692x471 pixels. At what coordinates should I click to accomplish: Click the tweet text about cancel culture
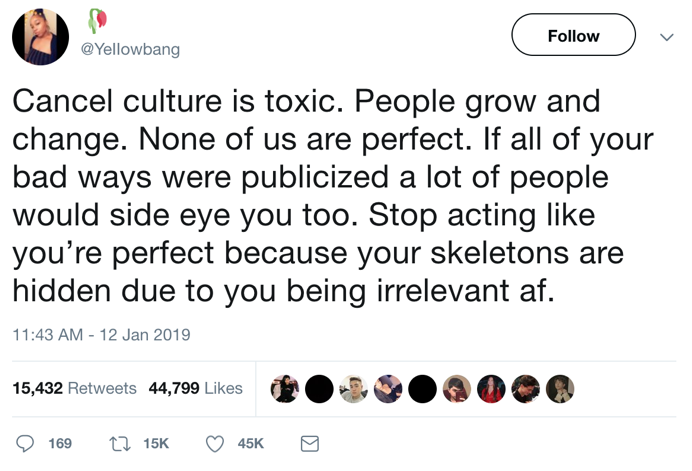320,197
